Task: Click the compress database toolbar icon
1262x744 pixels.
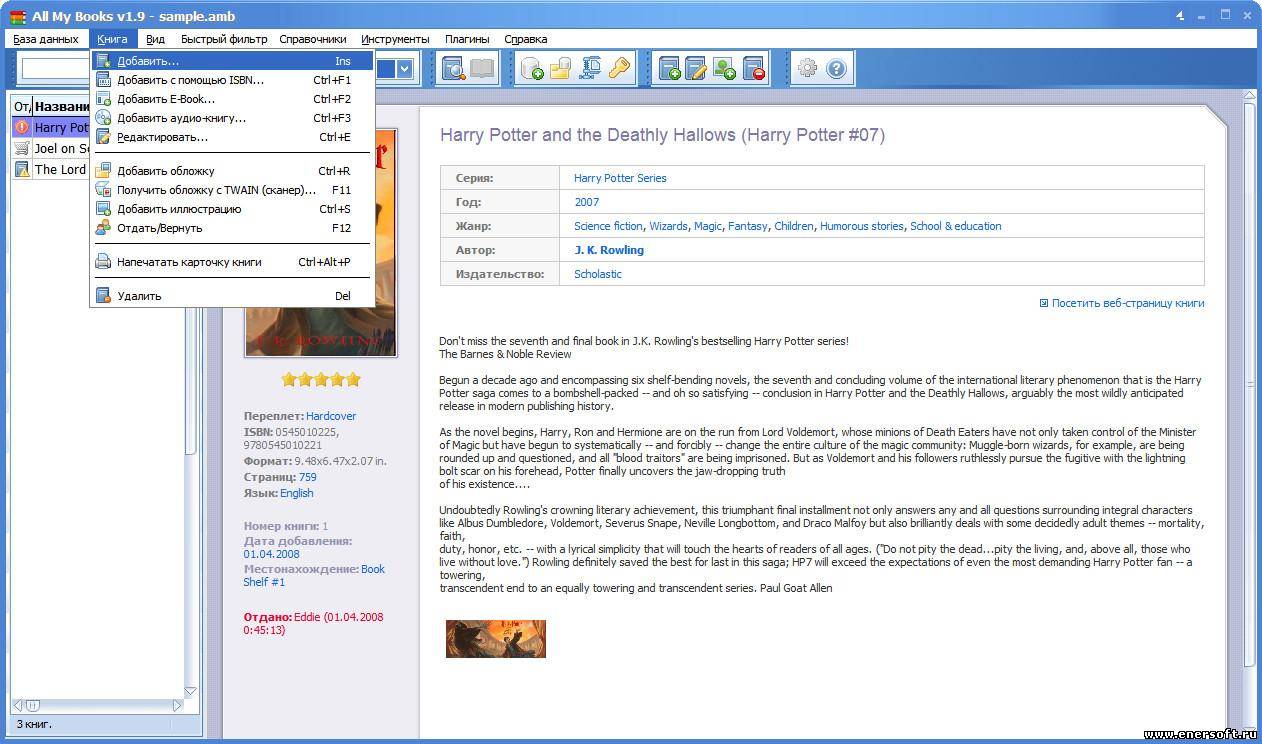Action: (590, 69)
